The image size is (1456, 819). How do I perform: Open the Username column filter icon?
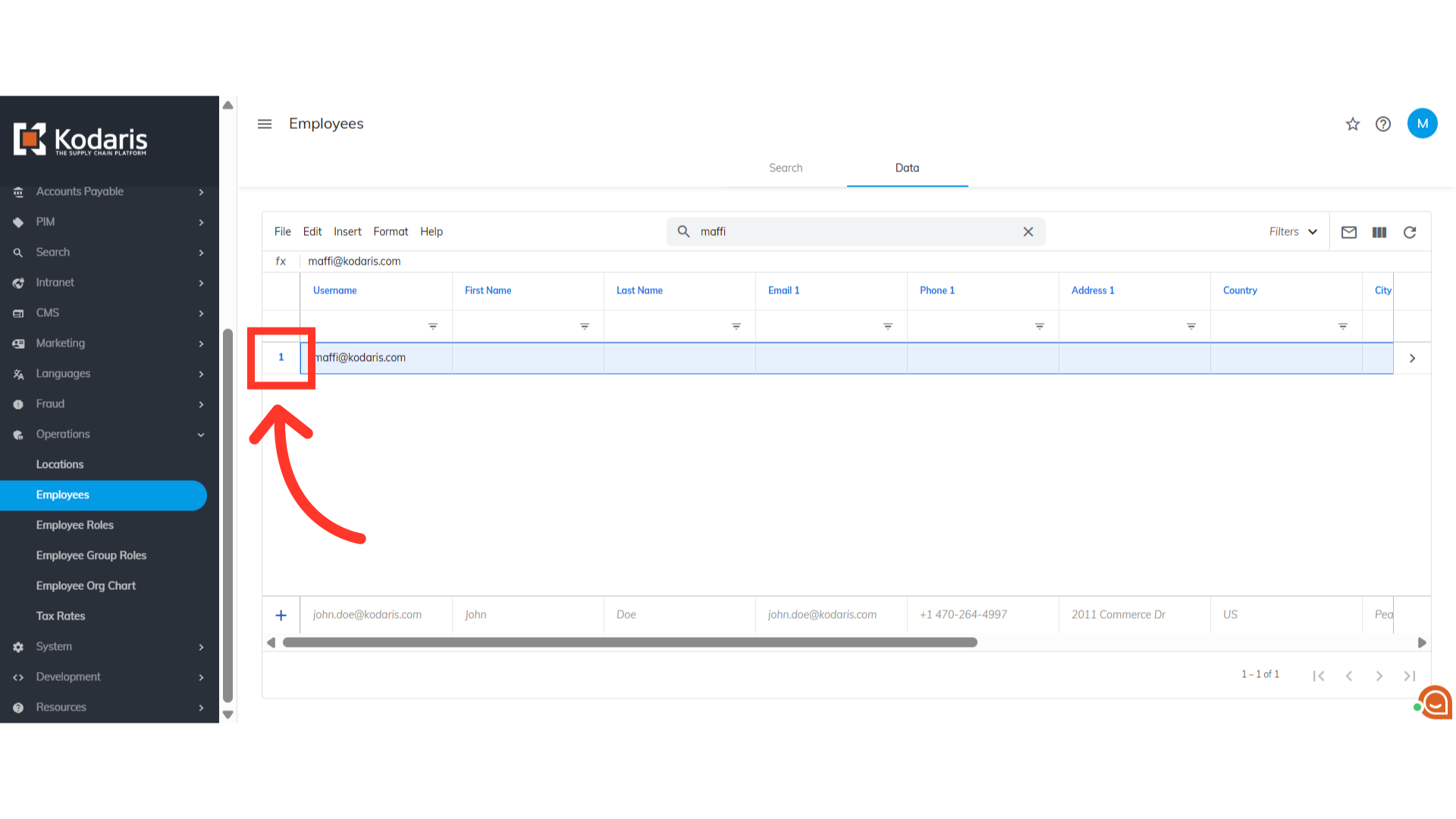click(433, 326)
